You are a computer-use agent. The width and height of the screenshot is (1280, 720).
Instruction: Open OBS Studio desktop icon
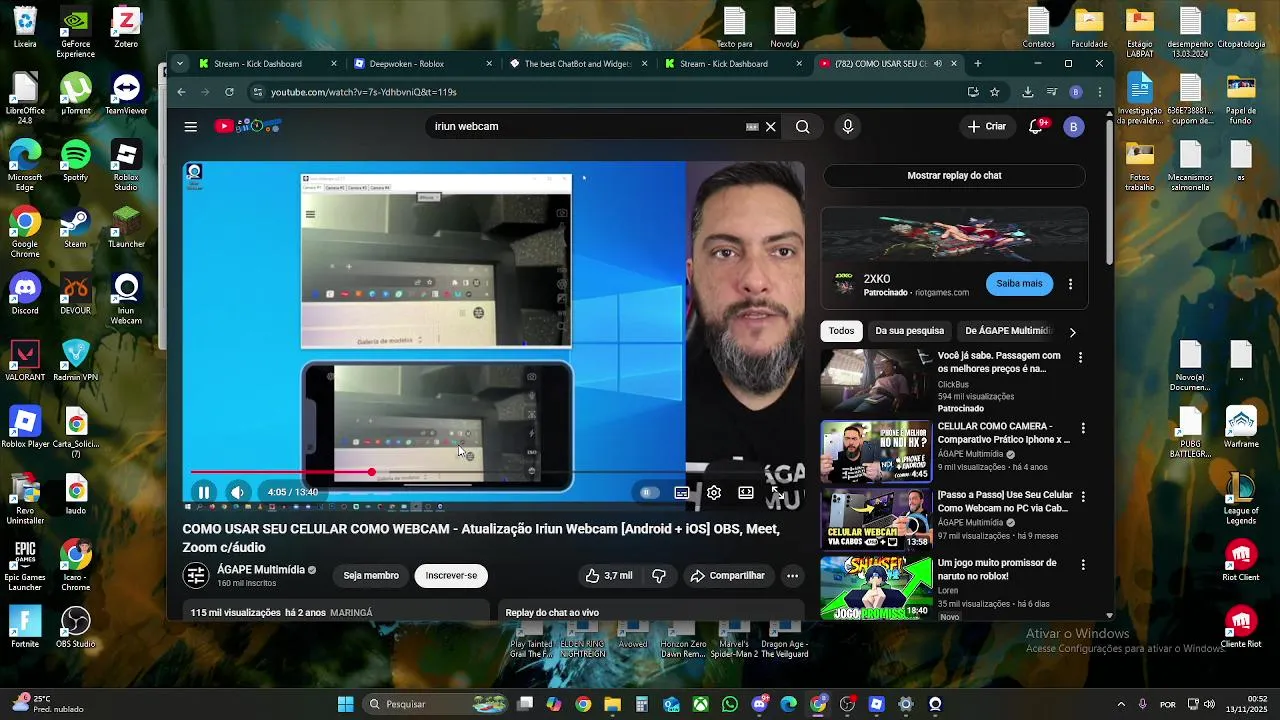75,628
